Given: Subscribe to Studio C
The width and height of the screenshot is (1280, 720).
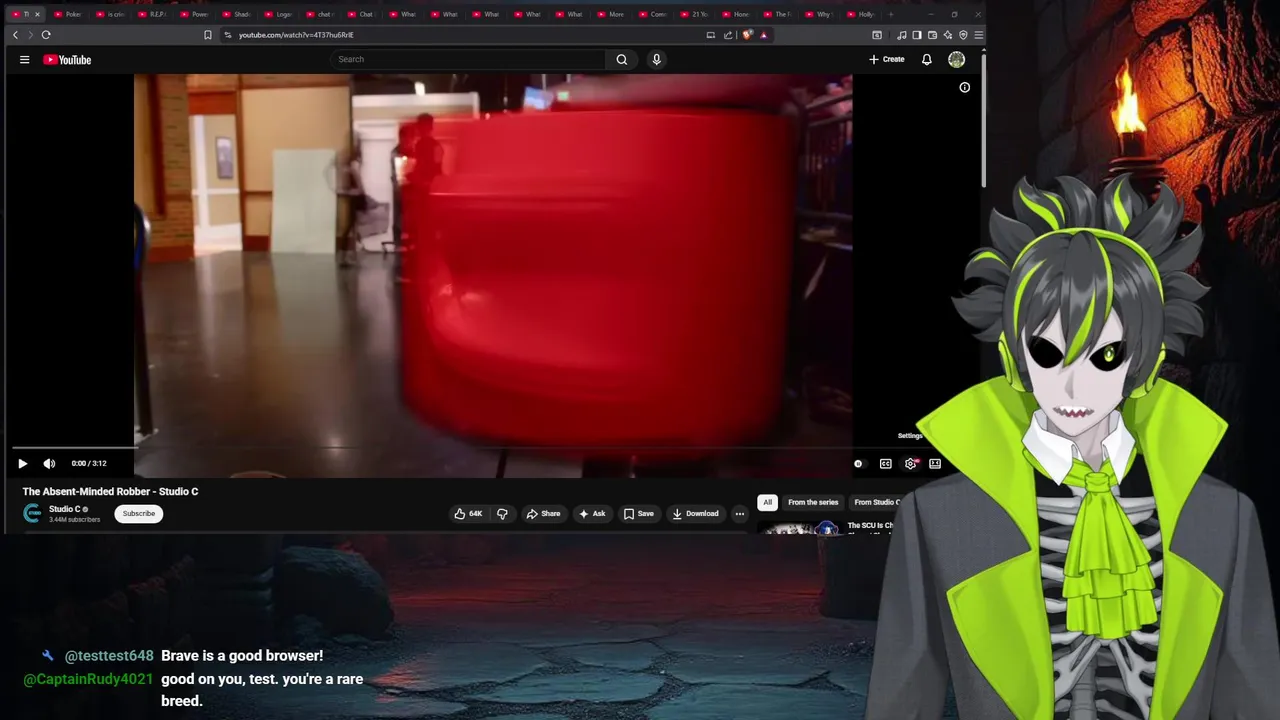Looking at the screenshot, I should click(139, 514).
